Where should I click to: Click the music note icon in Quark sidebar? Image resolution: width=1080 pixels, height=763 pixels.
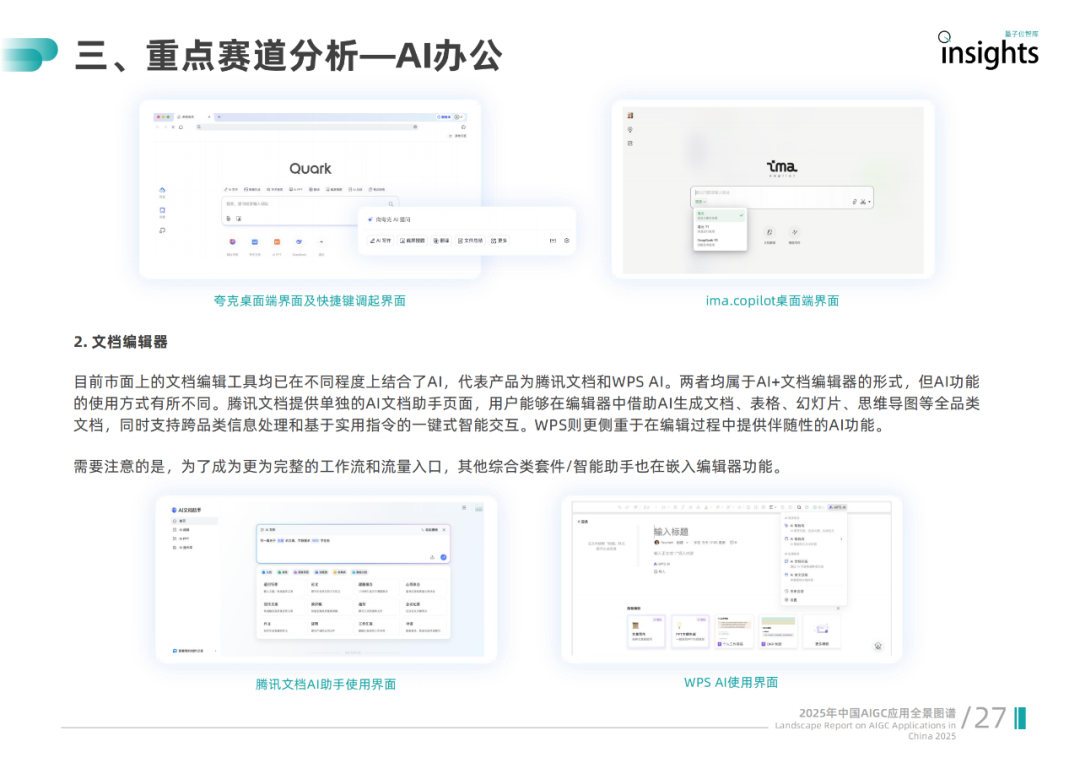coord(163,231)
